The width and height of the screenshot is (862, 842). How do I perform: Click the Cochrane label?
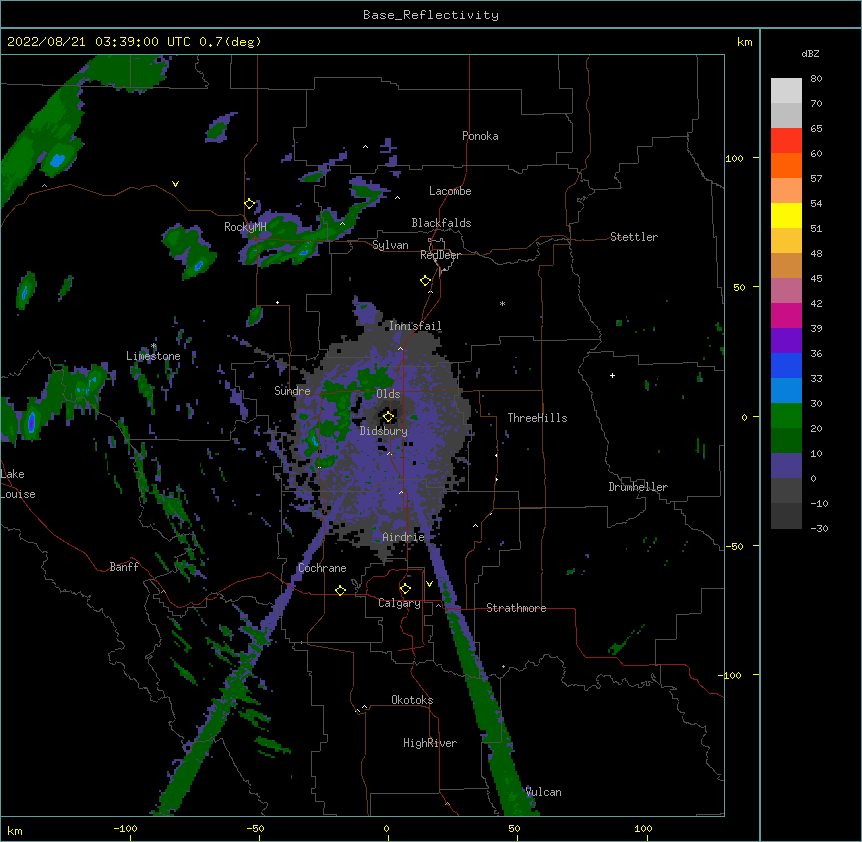tap(322, 568)
